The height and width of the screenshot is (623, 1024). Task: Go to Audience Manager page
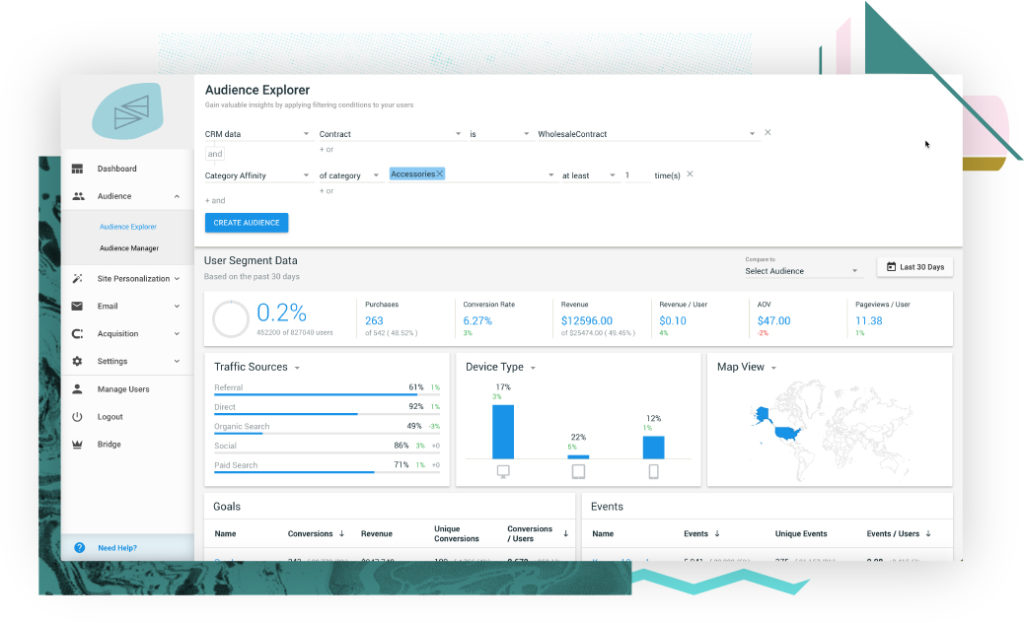129,248
